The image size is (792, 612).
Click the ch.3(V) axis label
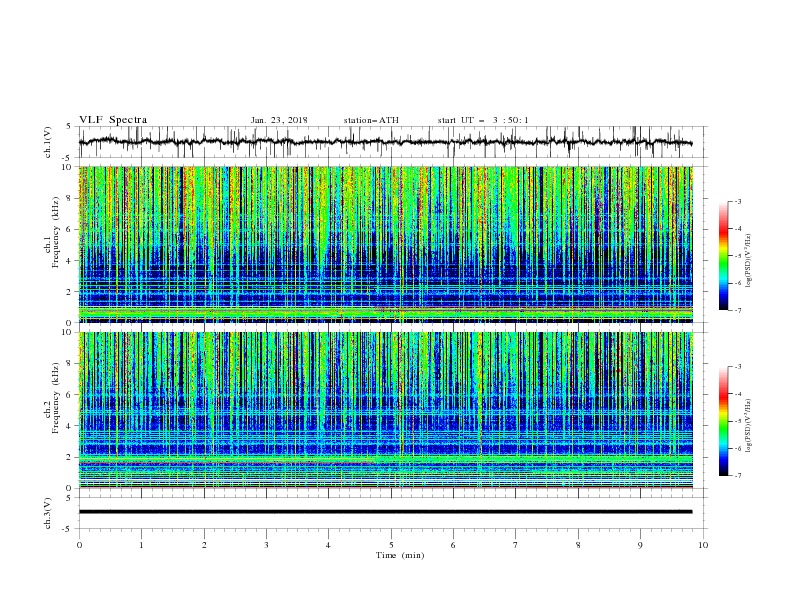[48, 513]
